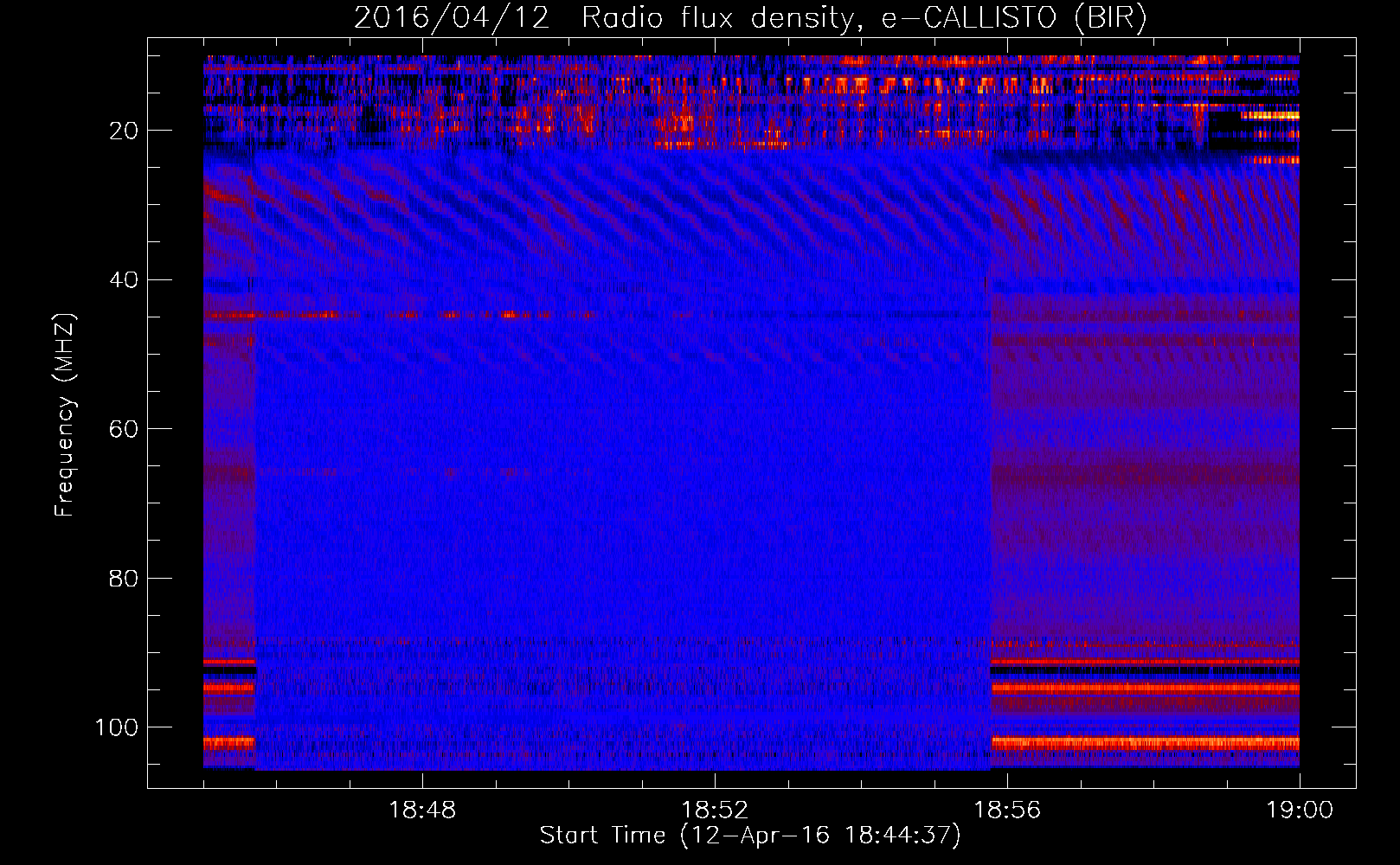1400x865 pixels.
Task: Click the 80 MHz frequency tick label
Action: pos(124,578)
